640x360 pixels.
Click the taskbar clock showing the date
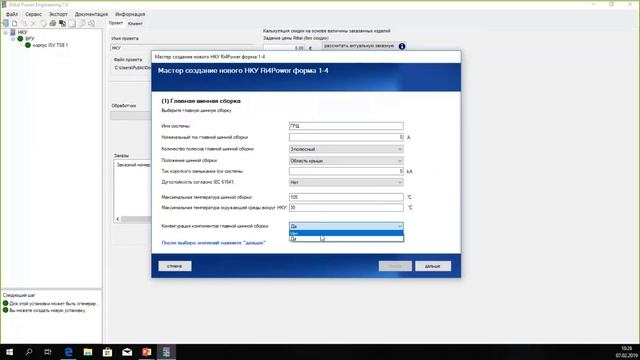(x=627, y=352)
